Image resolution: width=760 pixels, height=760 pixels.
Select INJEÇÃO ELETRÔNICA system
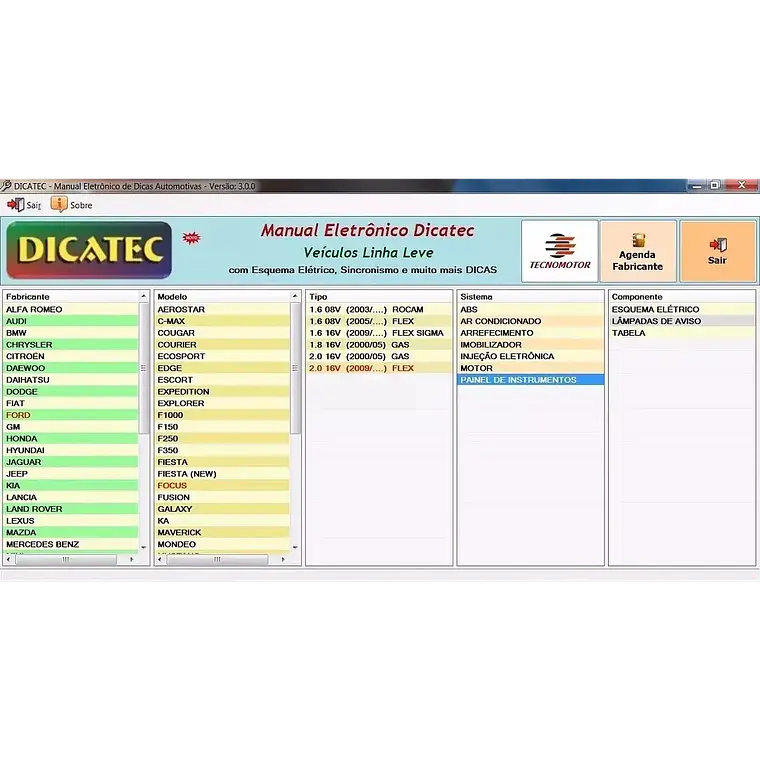click(x=531, y=356)
